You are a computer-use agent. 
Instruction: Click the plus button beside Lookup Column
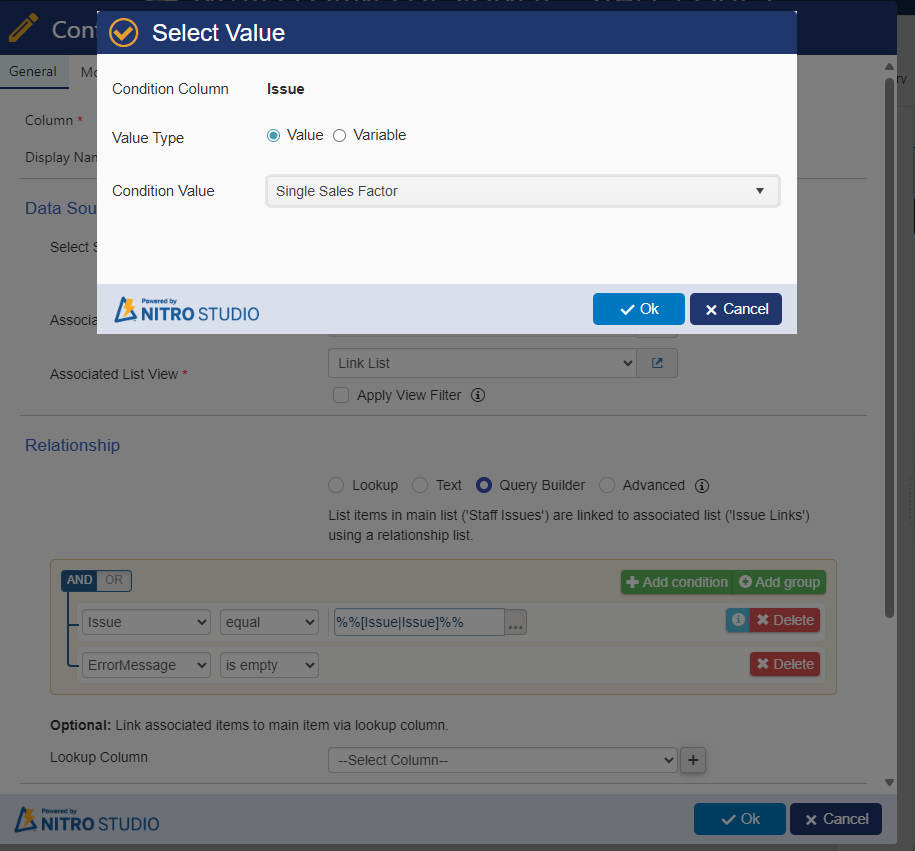(693, 761)
